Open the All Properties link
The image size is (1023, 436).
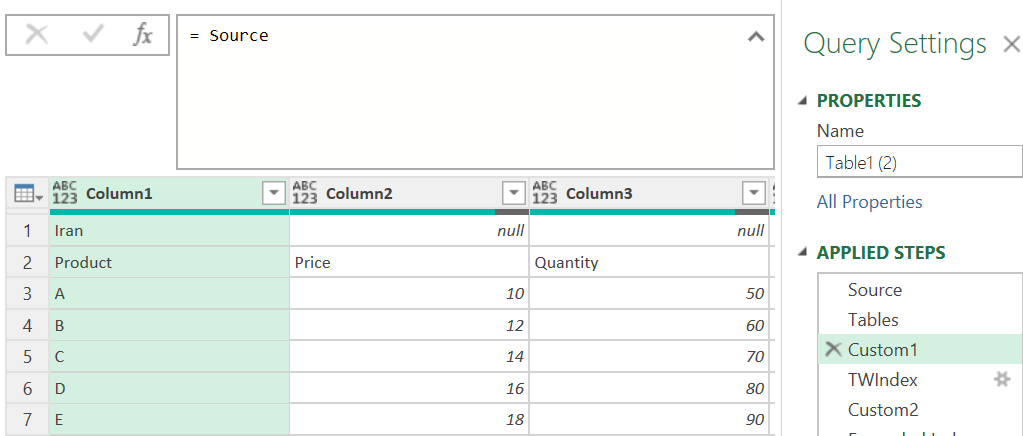point(870,202)
